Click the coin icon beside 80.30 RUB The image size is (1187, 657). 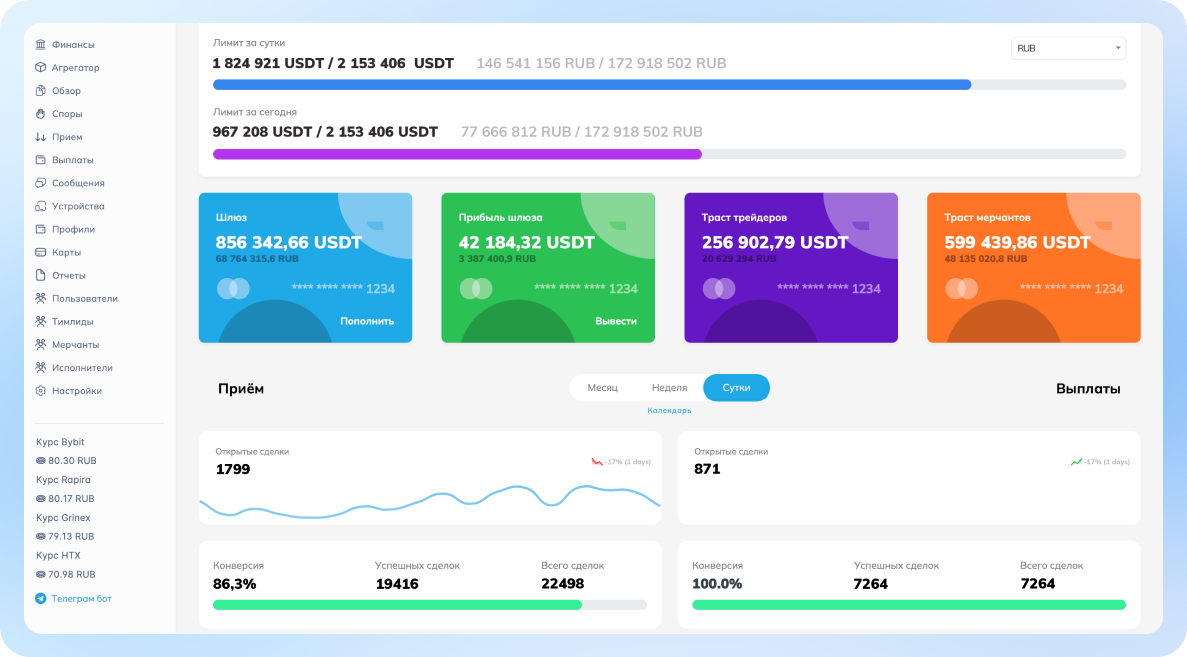click(41, 461)
